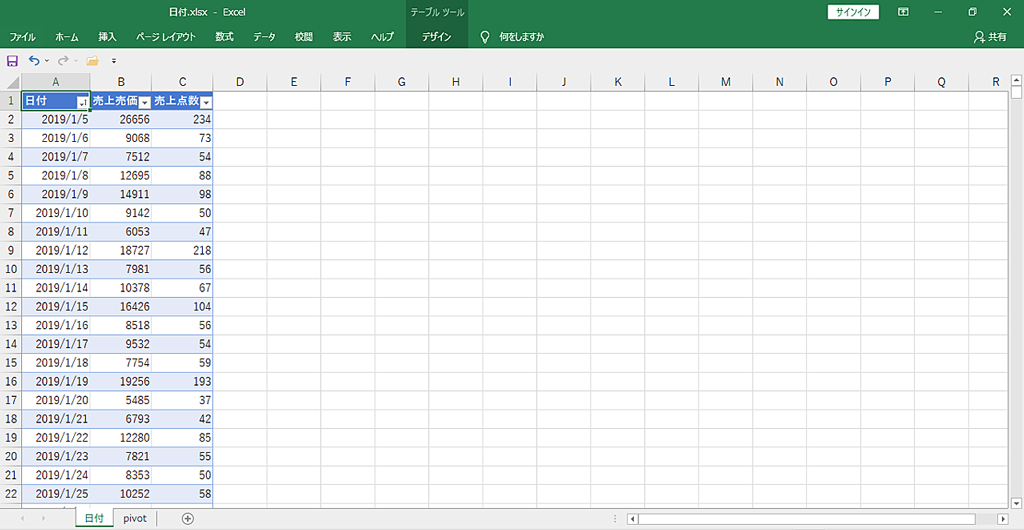The height and width of the screenshot is (530, 1024).
Task: Select cell containing 218
Action: coord(182,251)
